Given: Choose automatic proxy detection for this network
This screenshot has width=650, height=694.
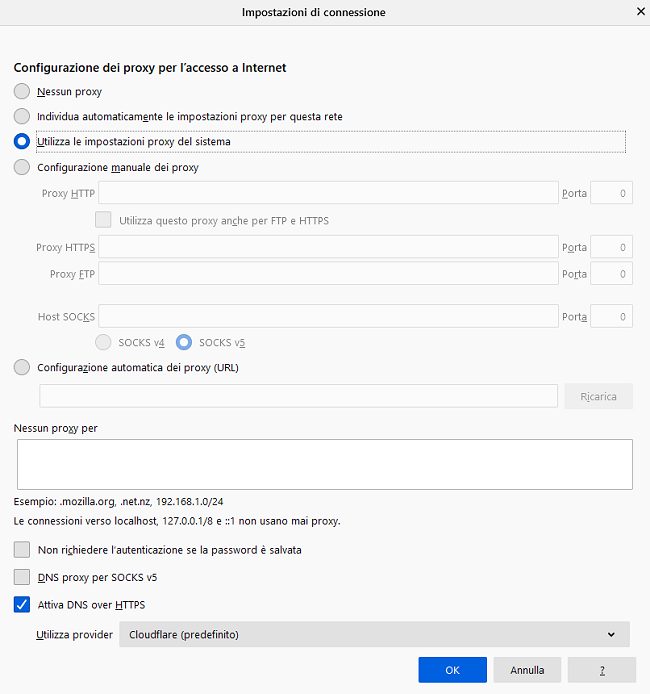Looking at the screenshot, I should (22, 116).
